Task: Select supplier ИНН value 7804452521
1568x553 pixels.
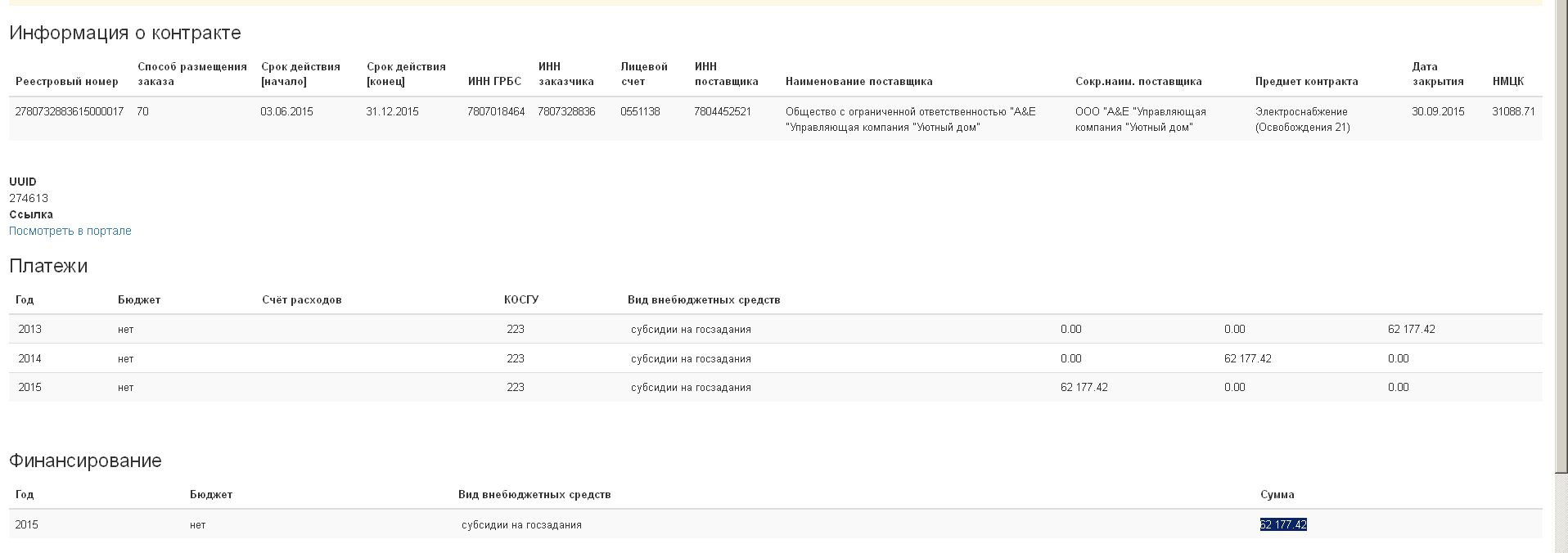Action: (x=723, y=111)
